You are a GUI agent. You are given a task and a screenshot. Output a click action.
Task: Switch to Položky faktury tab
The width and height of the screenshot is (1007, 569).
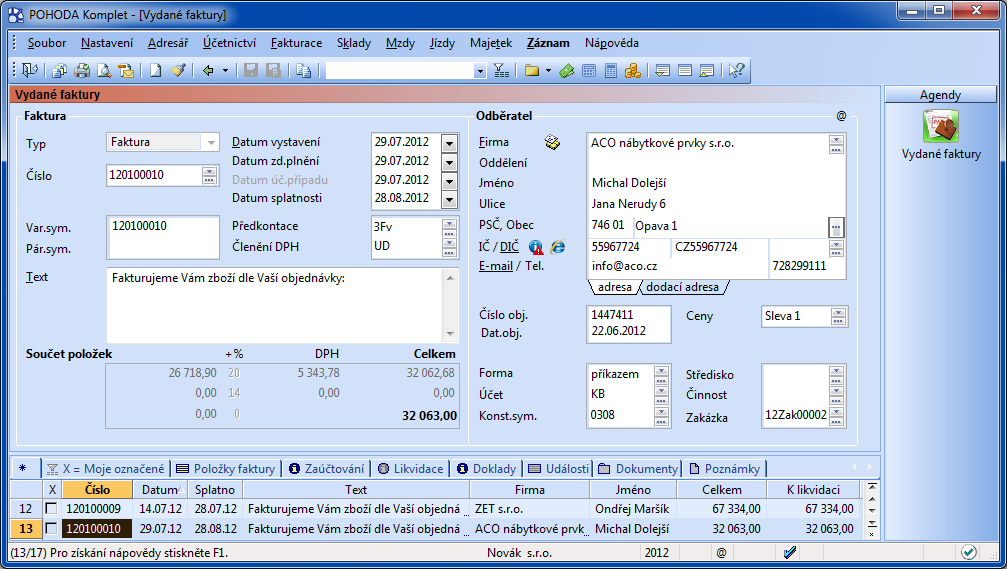pos(225,469)
